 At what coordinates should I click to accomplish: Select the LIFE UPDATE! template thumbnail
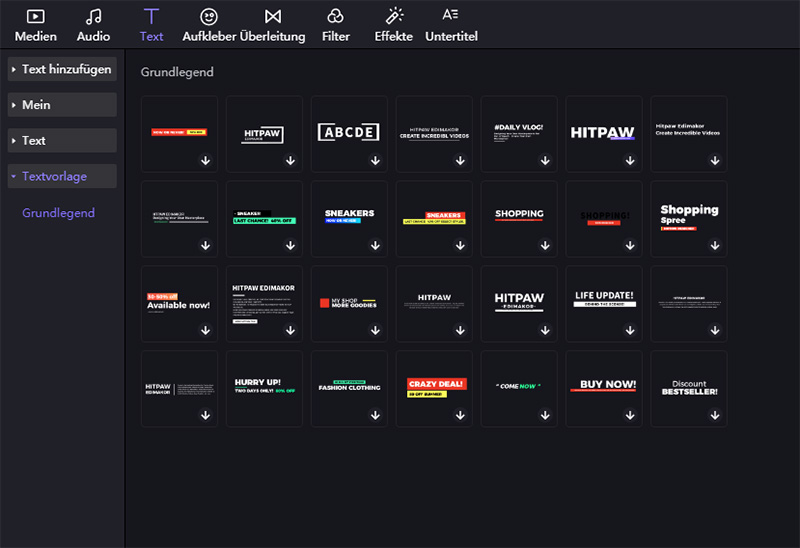coord(604,304)
